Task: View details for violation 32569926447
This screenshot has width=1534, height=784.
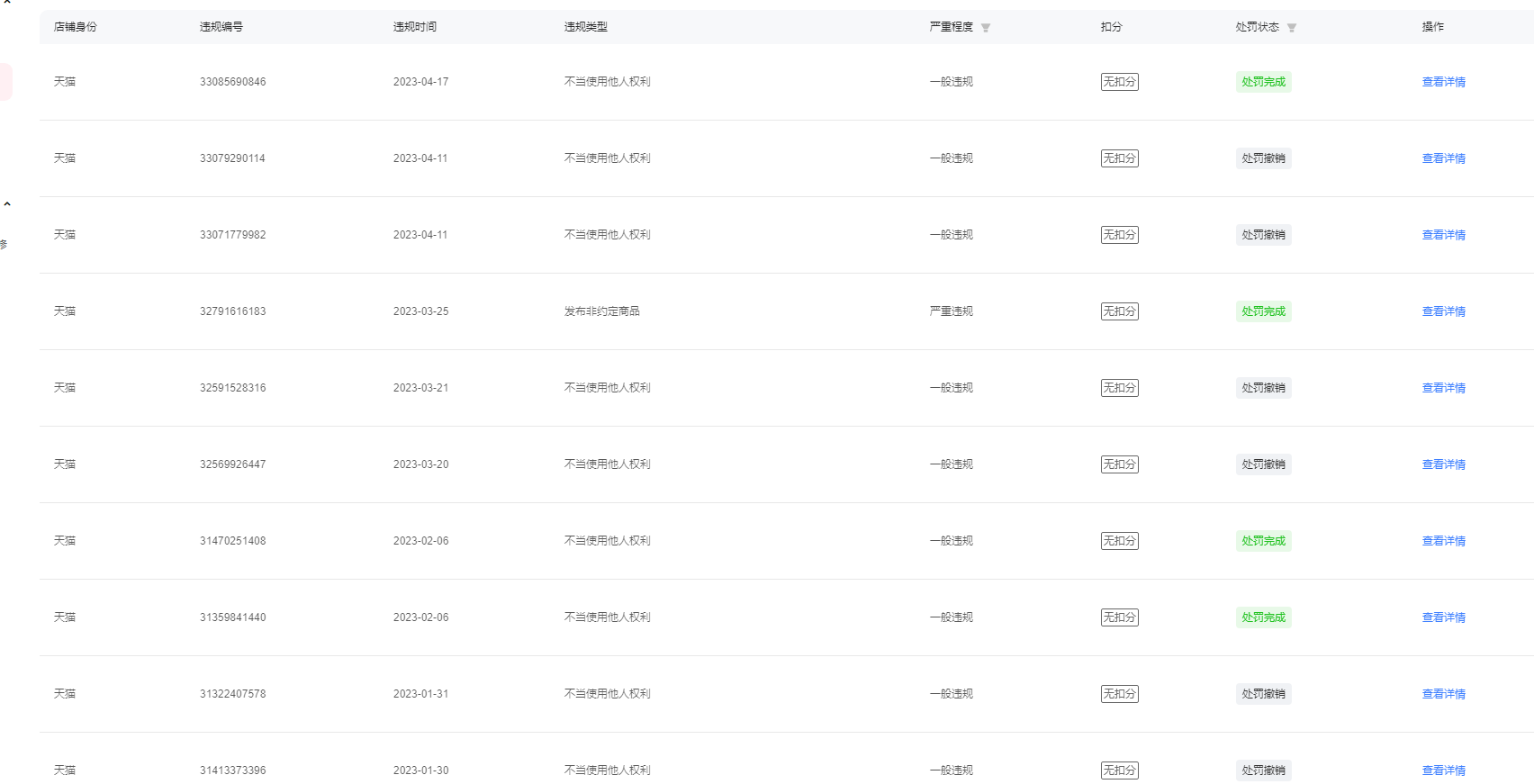Action: (x=1443, y=464)
